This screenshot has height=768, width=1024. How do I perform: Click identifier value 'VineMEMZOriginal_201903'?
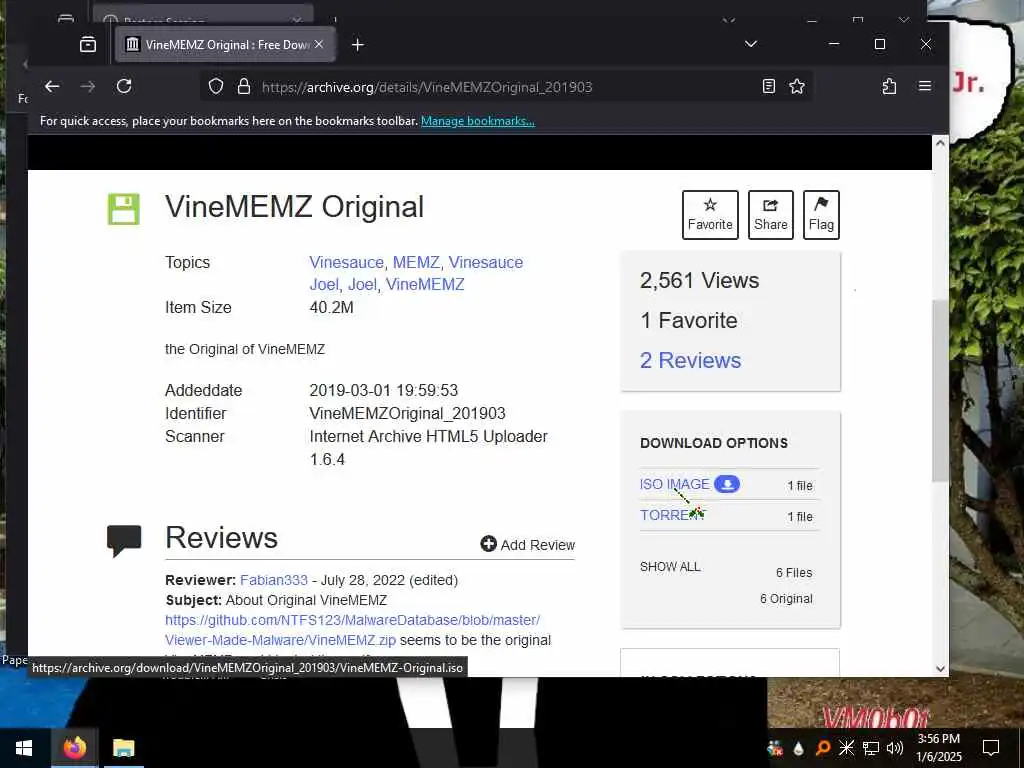tap(408, 413)
